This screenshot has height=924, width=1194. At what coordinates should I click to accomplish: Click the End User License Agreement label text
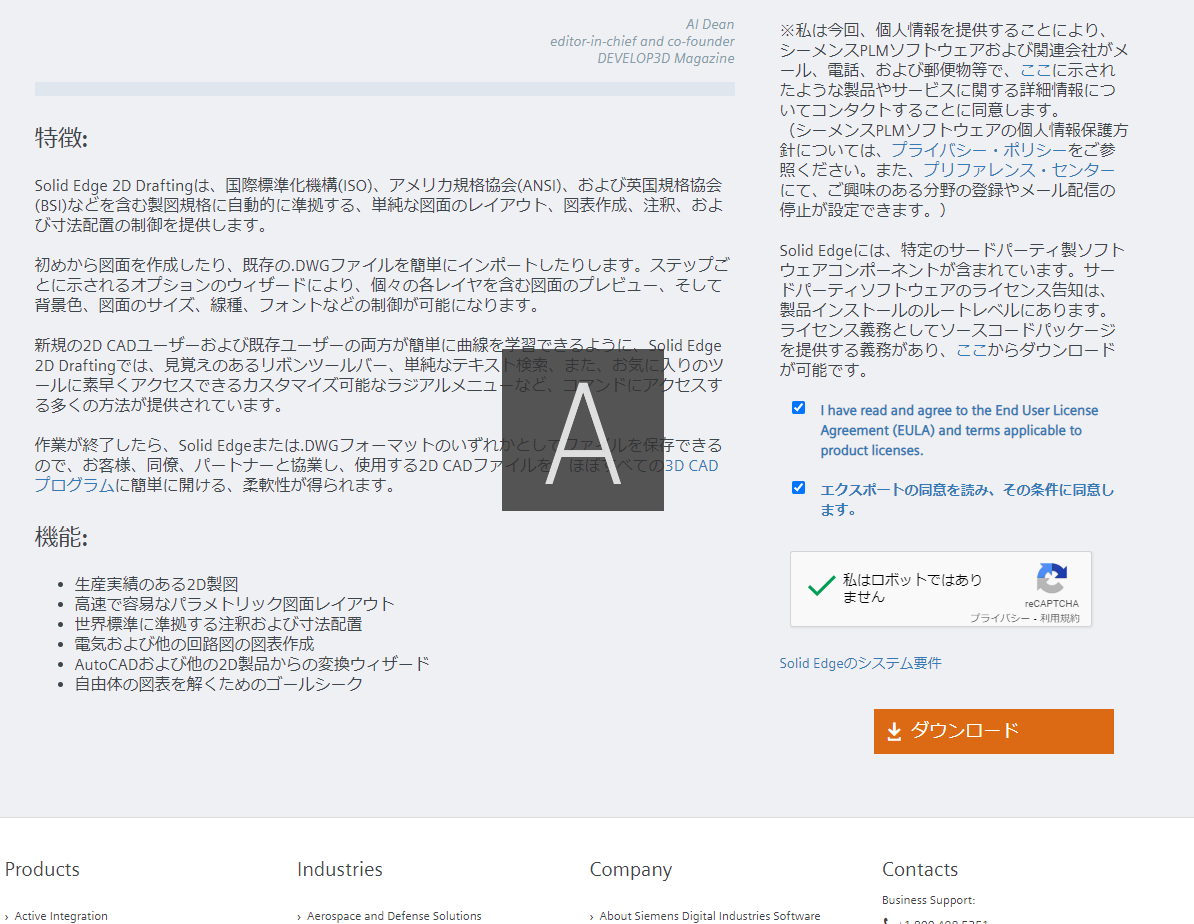[x=959, y=430]
